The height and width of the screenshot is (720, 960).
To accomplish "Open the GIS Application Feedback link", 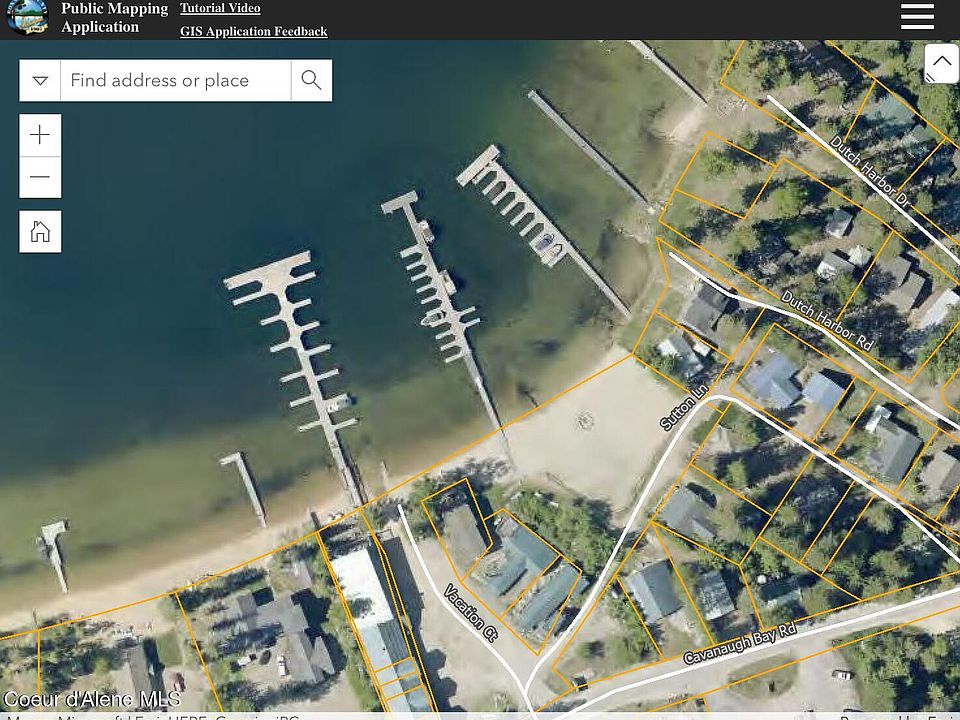I will [x=253, y=32].
